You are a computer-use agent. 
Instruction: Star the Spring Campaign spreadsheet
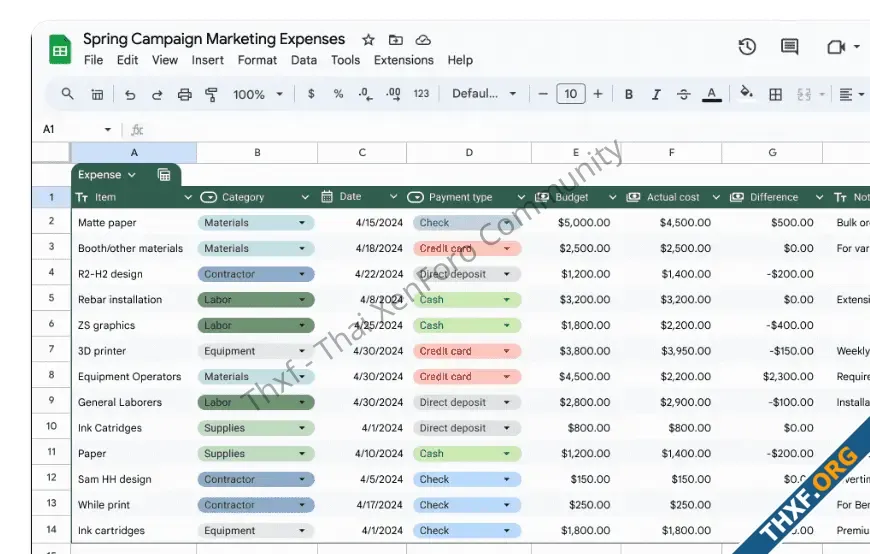tap(368, 40)
